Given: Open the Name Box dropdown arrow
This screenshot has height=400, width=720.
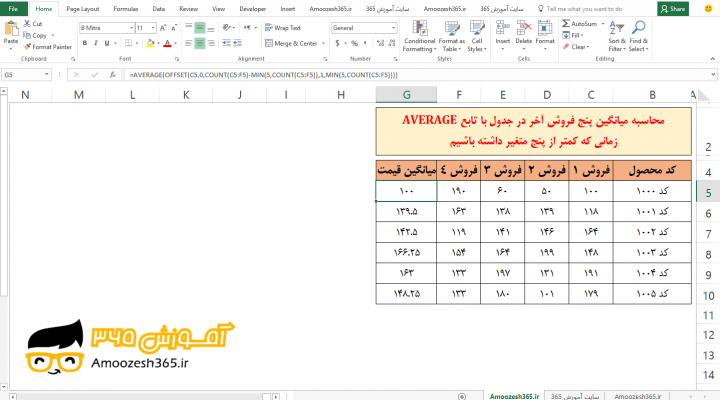Looking at the screenshot, I should point(46,74).
